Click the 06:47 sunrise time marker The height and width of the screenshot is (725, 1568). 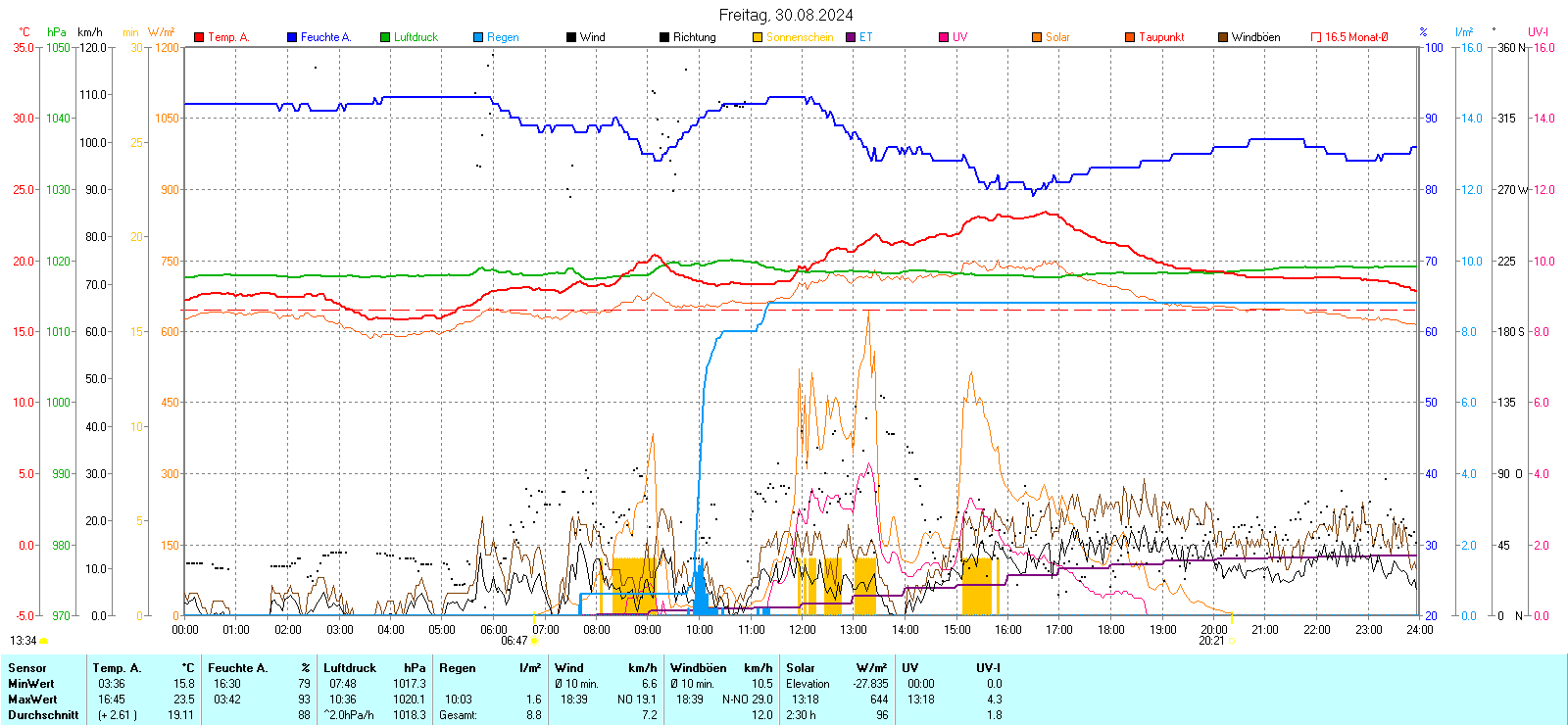(x=514, y=641)
